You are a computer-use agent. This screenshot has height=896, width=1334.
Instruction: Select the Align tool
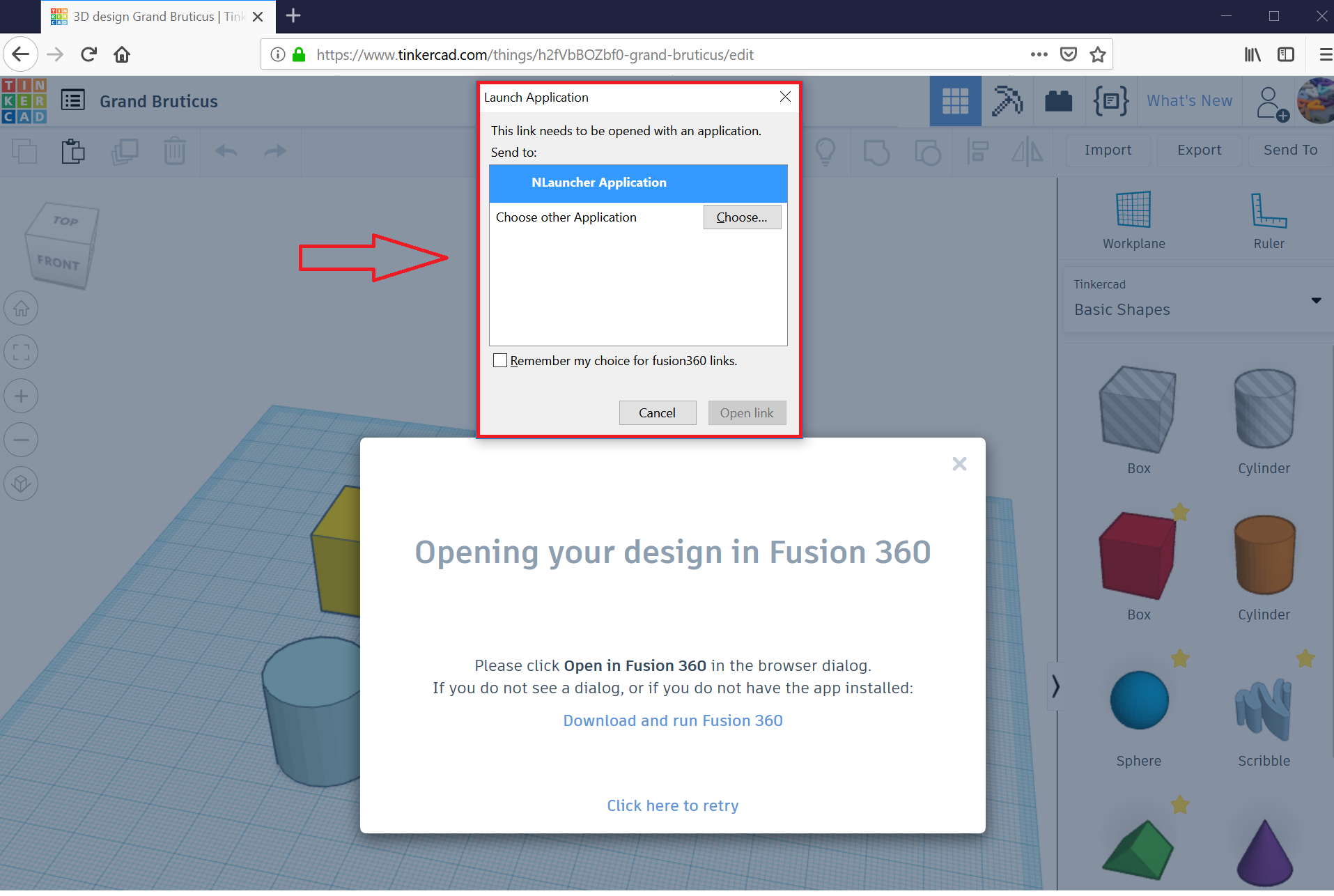[977, 151]
